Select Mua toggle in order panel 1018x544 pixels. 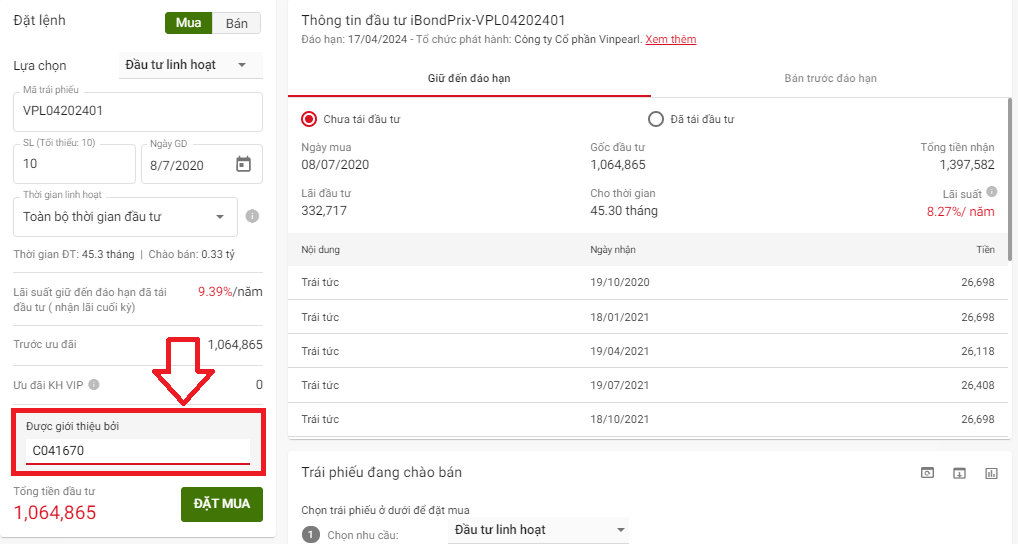(188, 23)
